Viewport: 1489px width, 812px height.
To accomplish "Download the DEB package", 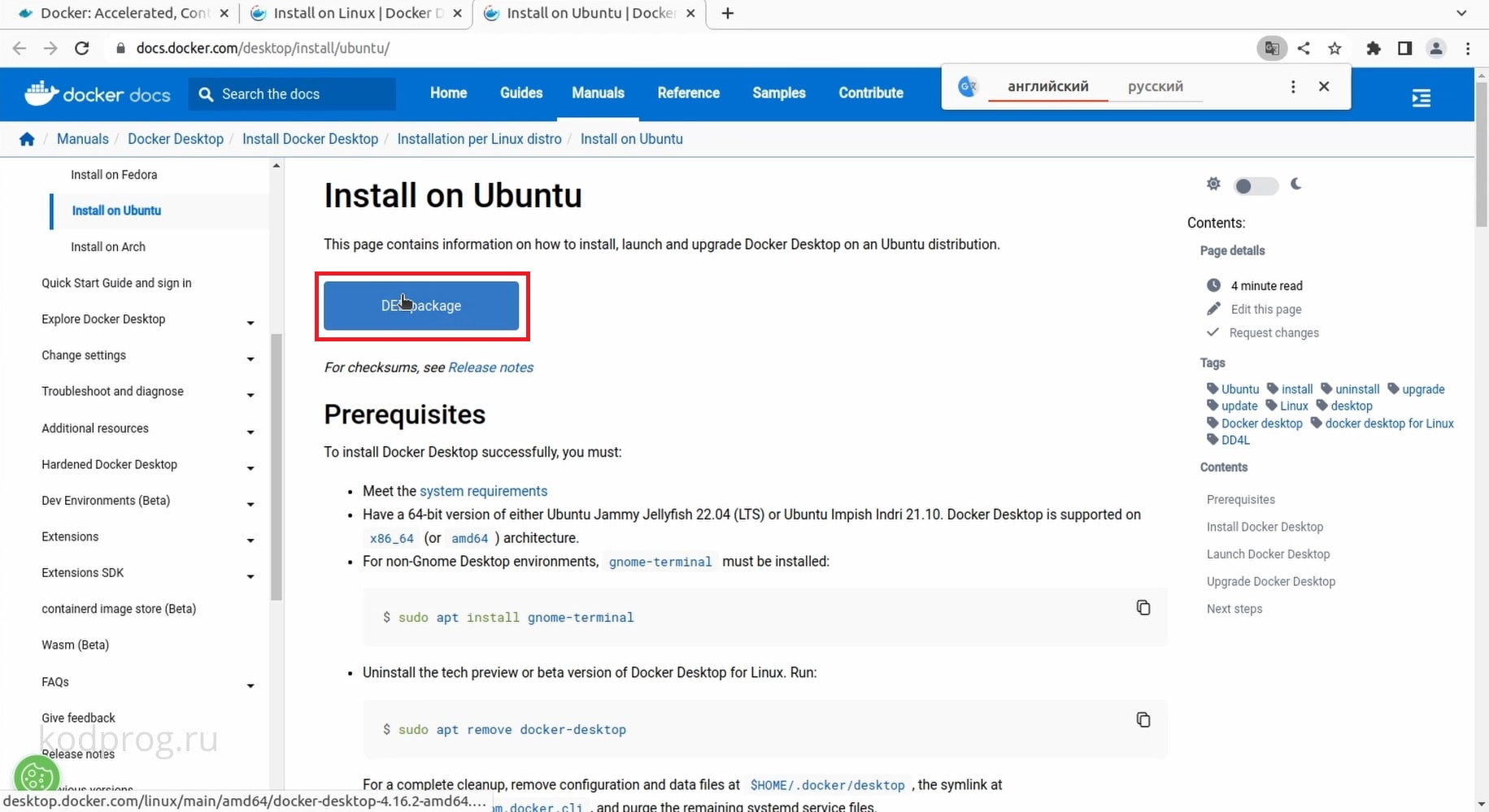I will tap(421, 306).
